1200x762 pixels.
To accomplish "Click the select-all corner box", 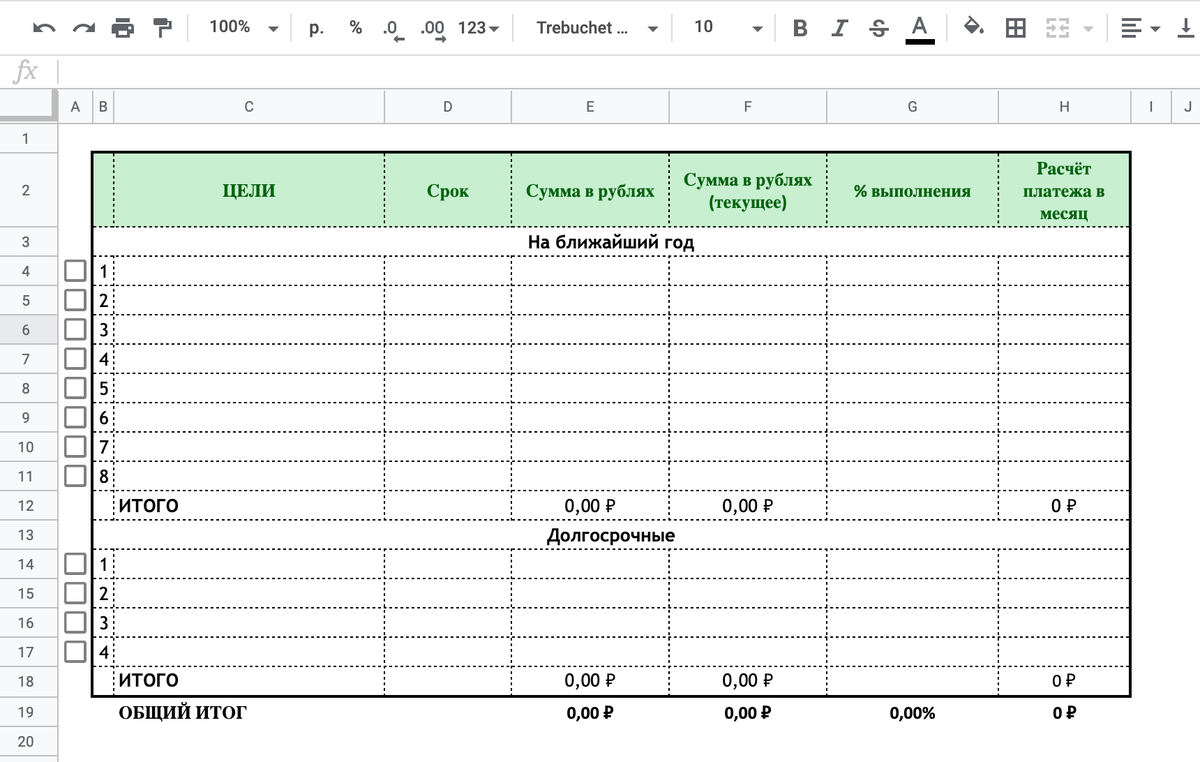I will (x=29, y=107).
